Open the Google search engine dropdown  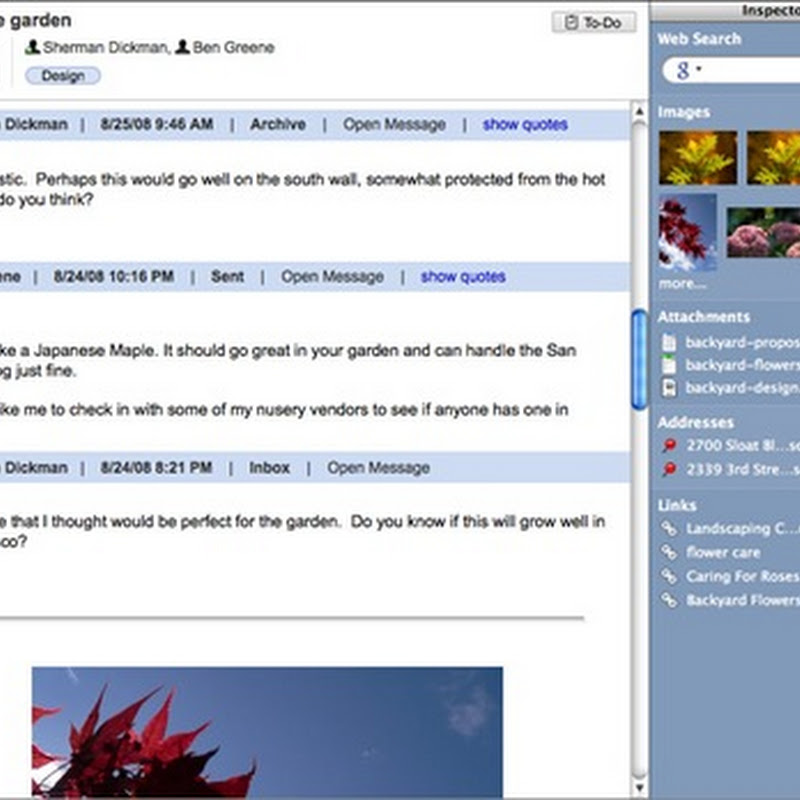pos(699,68)
